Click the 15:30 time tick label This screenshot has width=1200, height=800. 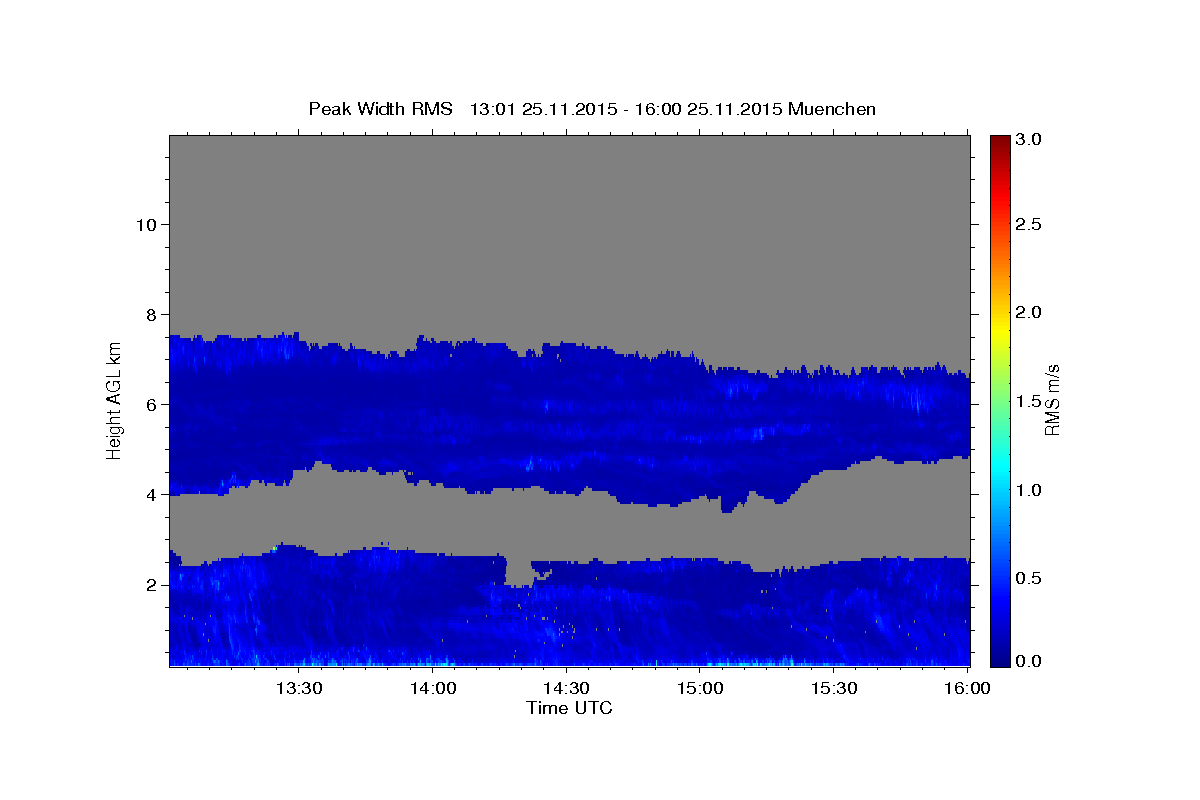[x=833, y=688]
